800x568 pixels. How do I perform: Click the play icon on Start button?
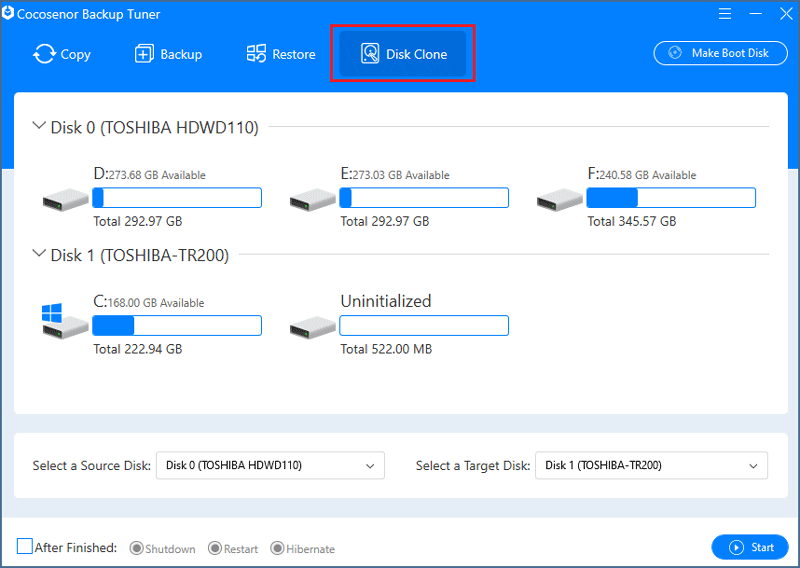pos(736,548)
